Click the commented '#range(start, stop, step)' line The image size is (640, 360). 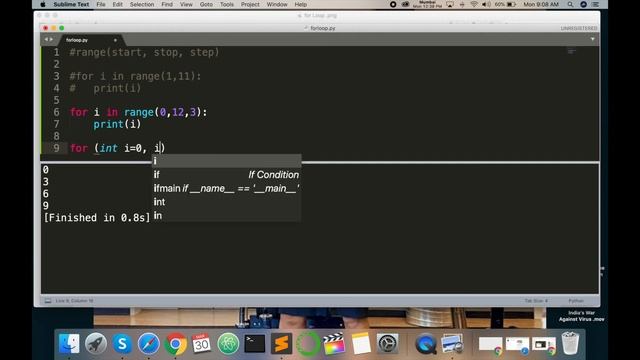pyautogui.click(x=144, y=52)
